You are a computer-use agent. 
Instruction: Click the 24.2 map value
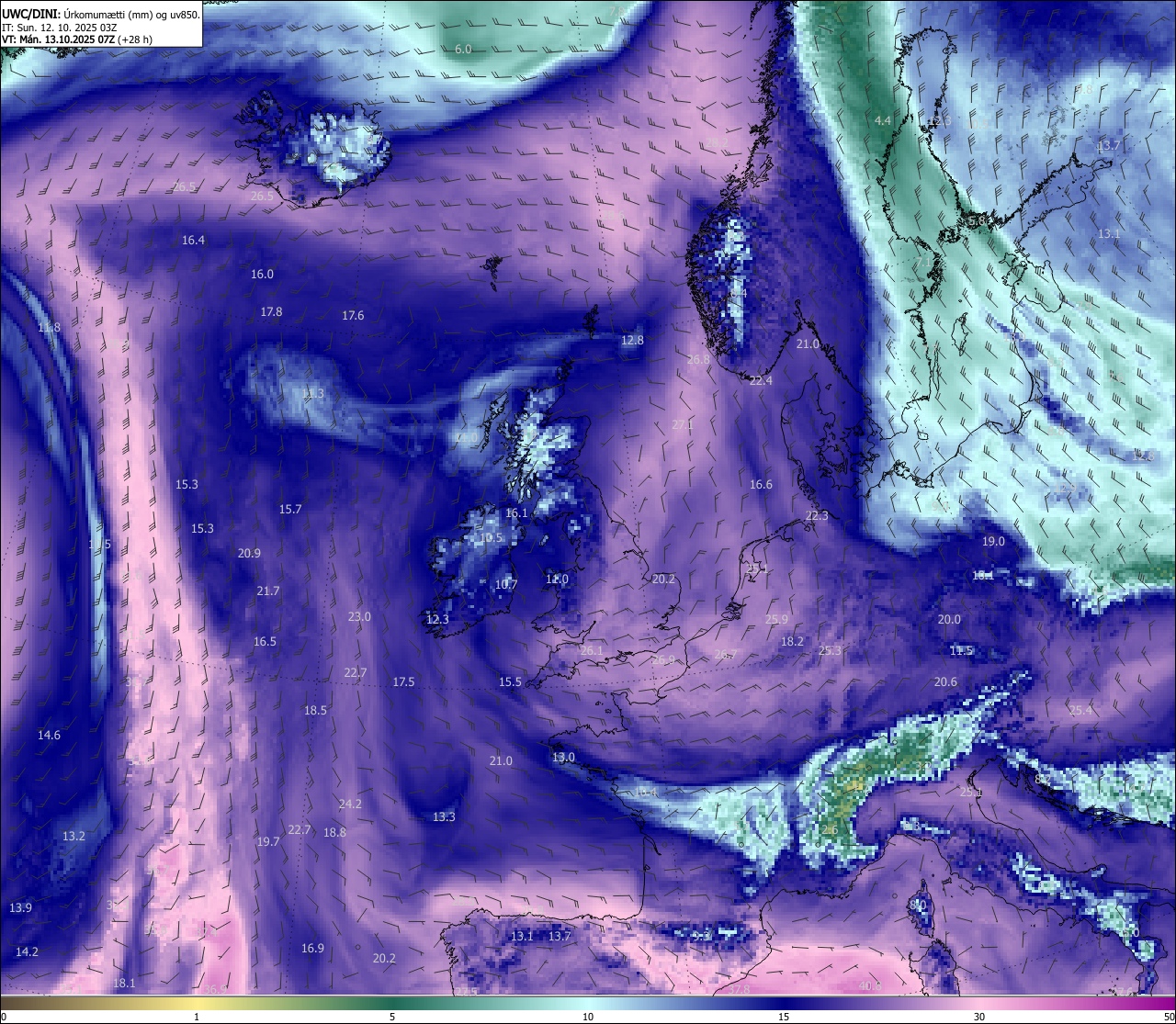click(350, 804)
